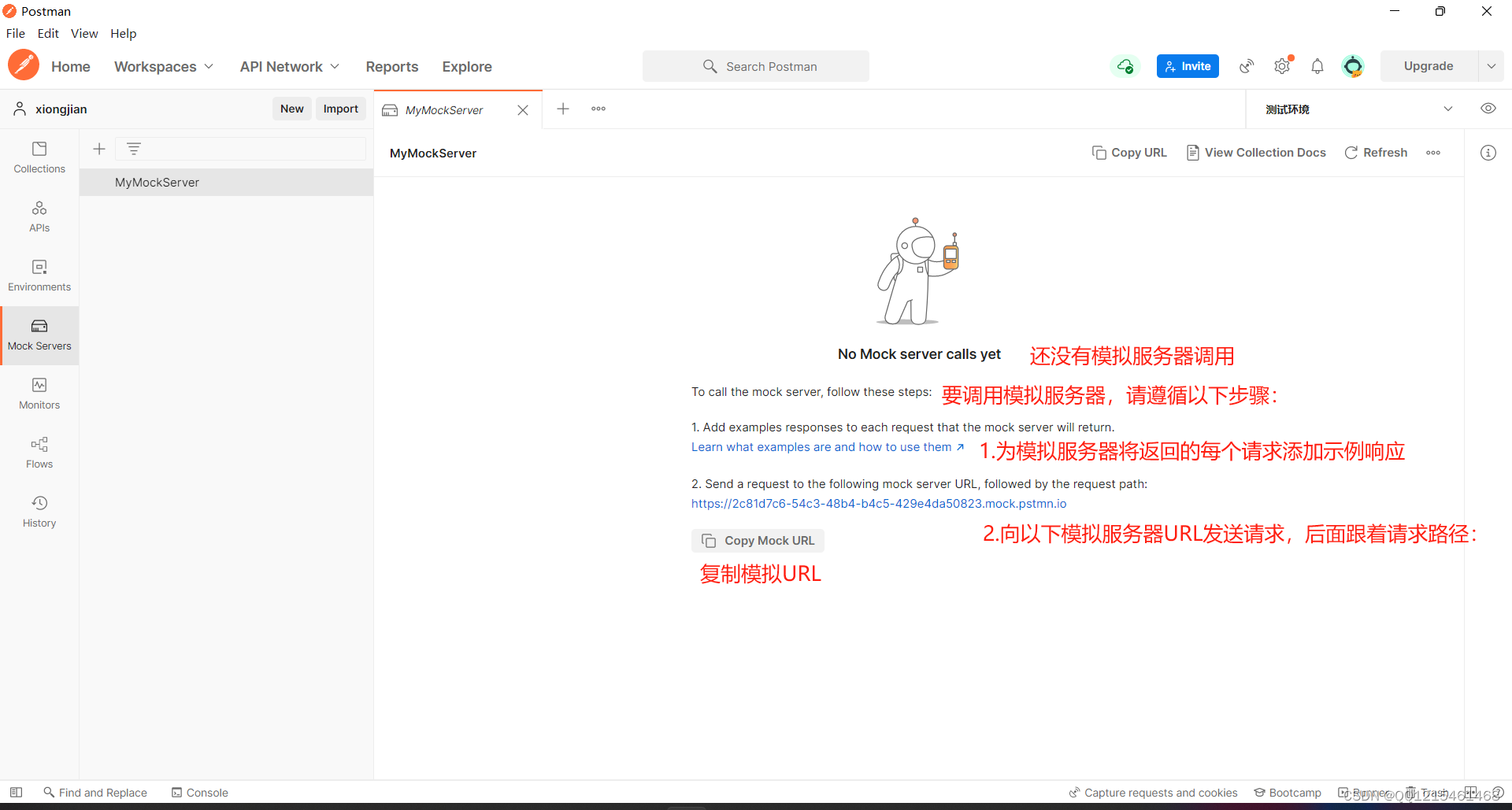Viewport: 1512px width, 810px height.
Task: Open the Monitors sidebar panel
Action: (x=39, y=394)
